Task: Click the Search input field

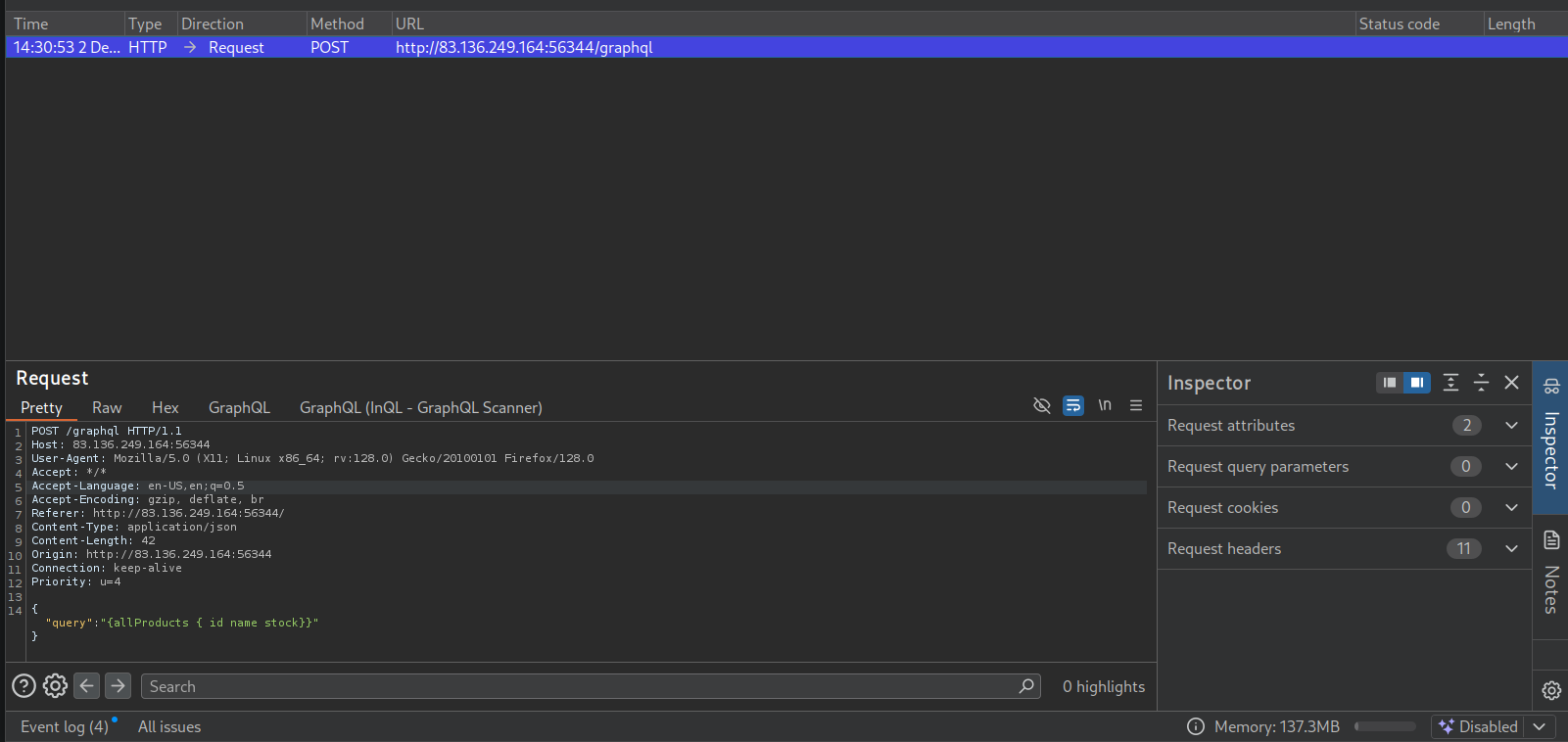Action: click(x=578, y=686)
